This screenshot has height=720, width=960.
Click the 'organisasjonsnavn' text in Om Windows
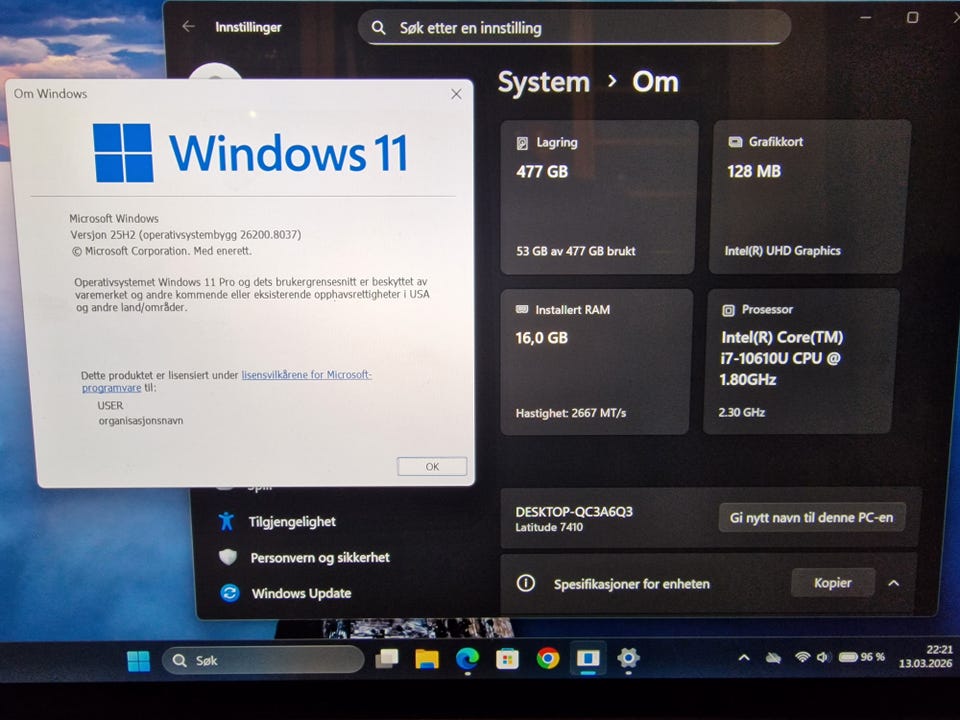(141, 421)
